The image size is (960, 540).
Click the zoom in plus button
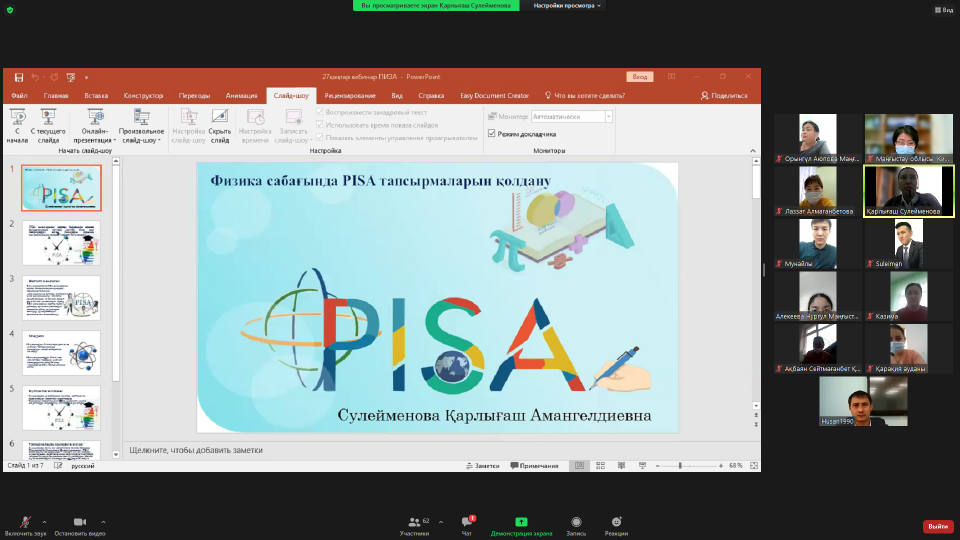pyautogui.click(x=721, y=466)
